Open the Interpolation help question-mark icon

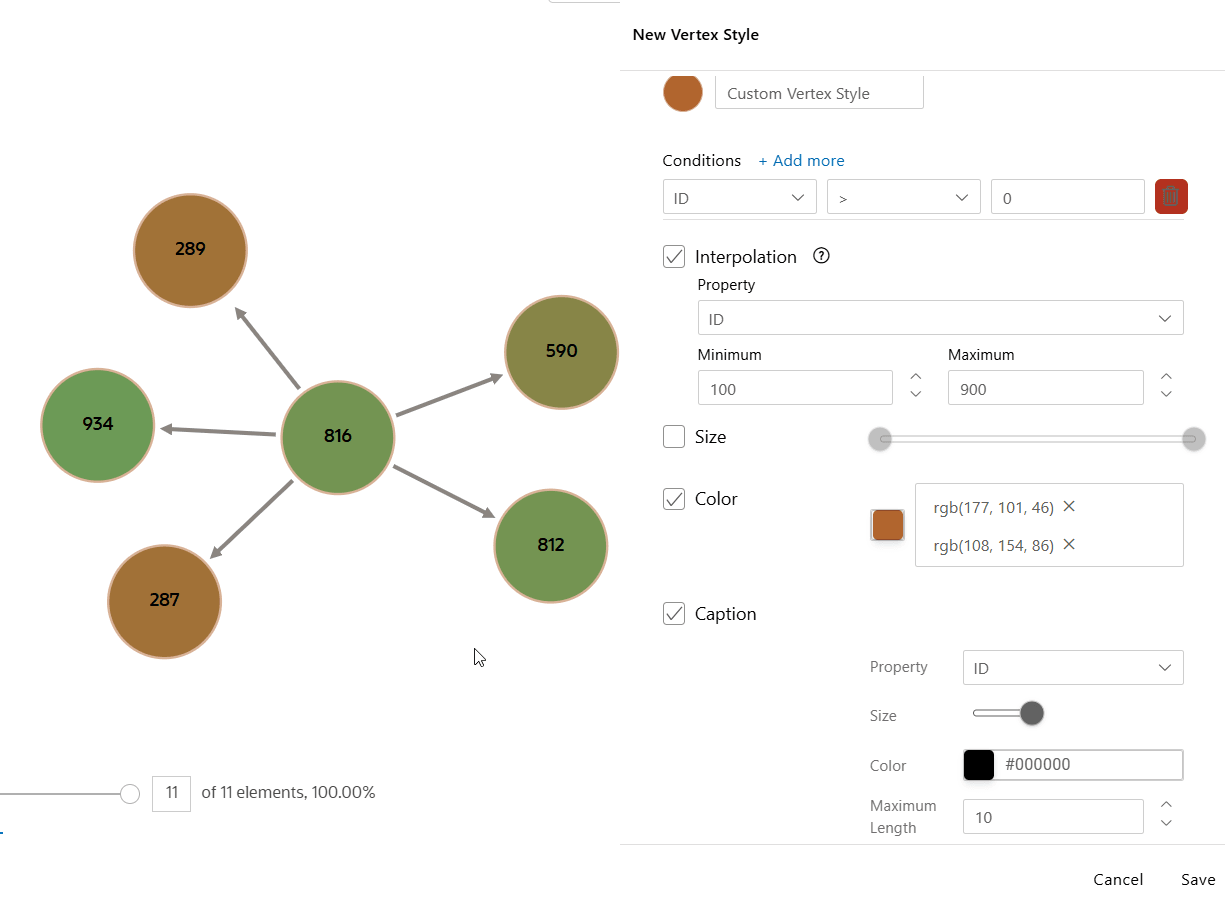pos(822,256)
